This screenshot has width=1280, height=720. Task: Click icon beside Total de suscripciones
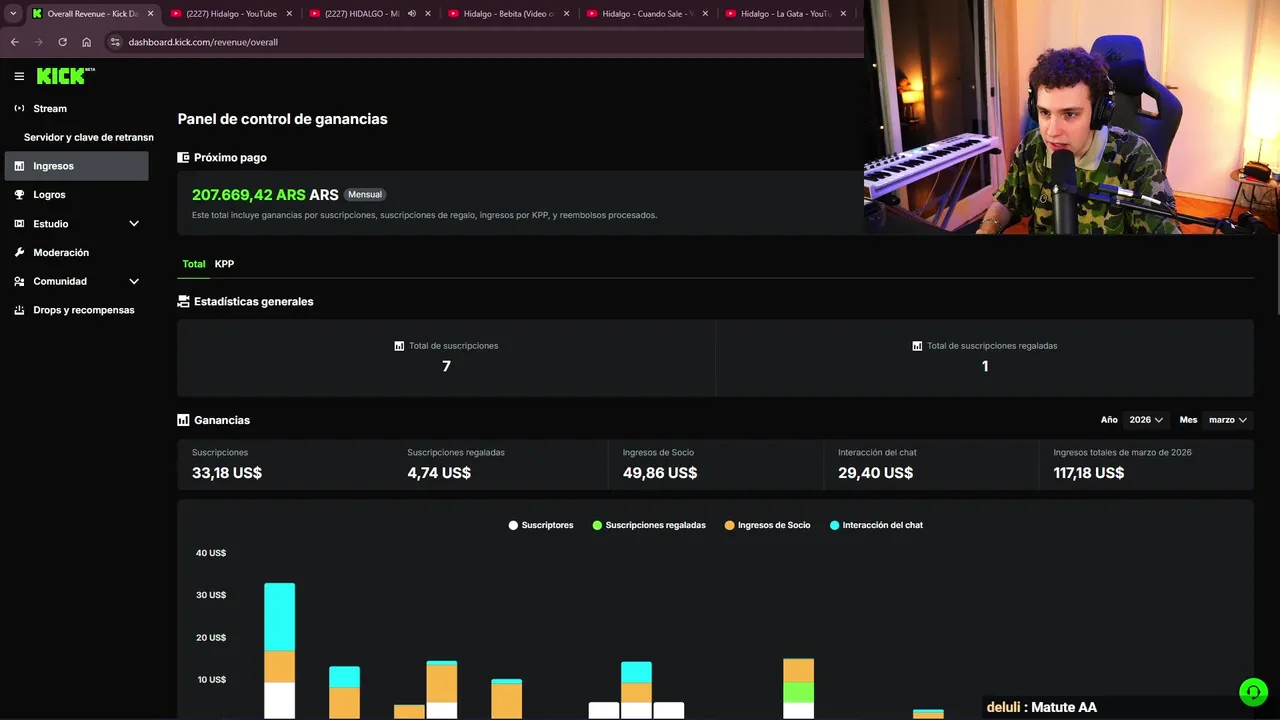point(399,346)
